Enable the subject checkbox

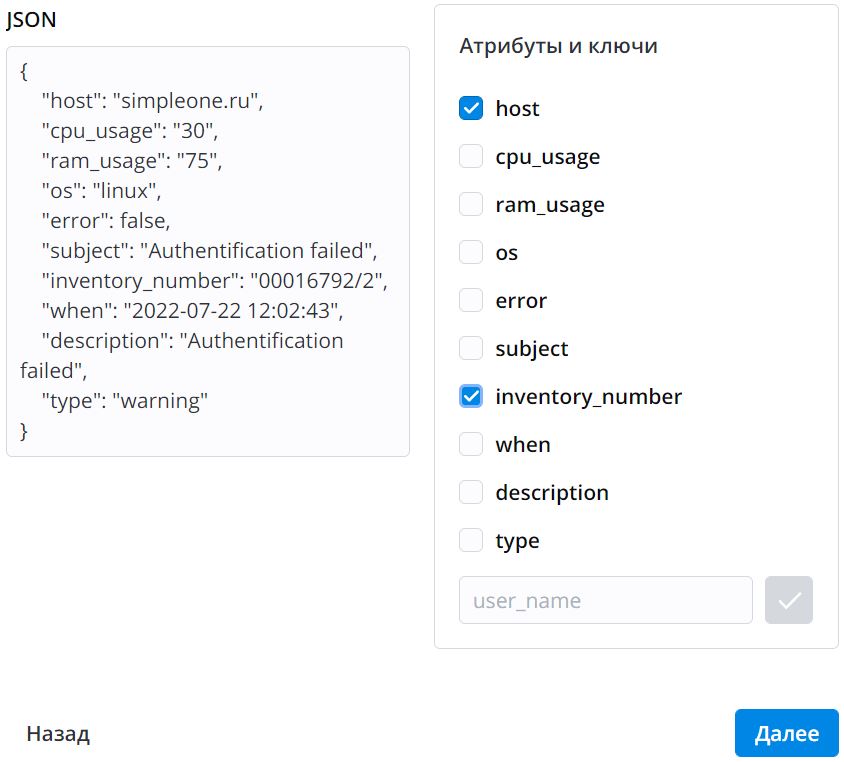click(x=471, y=348)
